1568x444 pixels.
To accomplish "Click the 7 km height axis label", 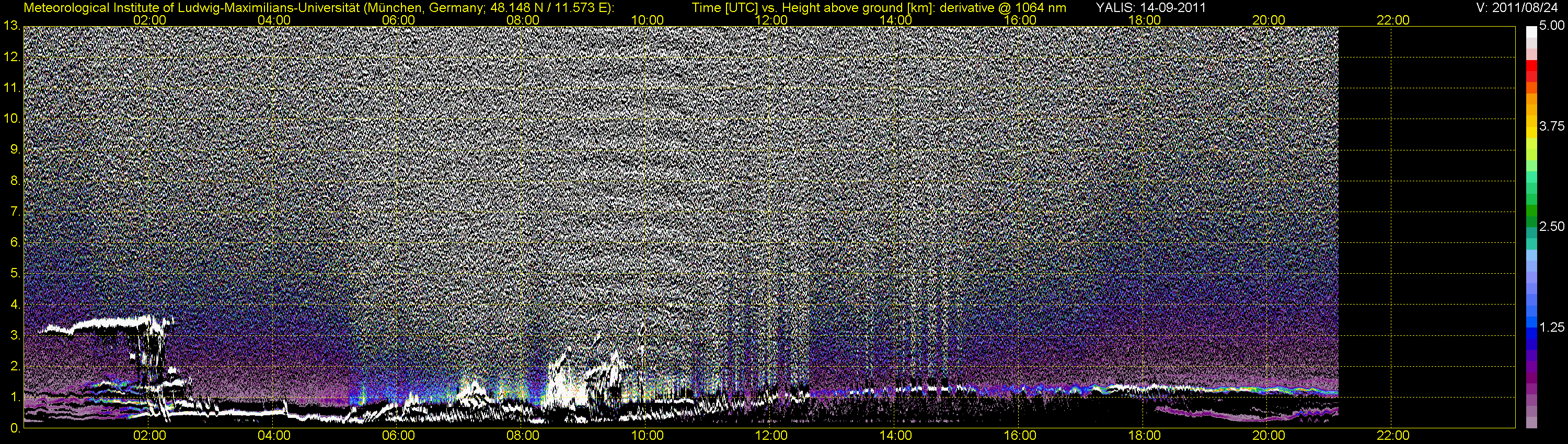I will click(15, 212).
